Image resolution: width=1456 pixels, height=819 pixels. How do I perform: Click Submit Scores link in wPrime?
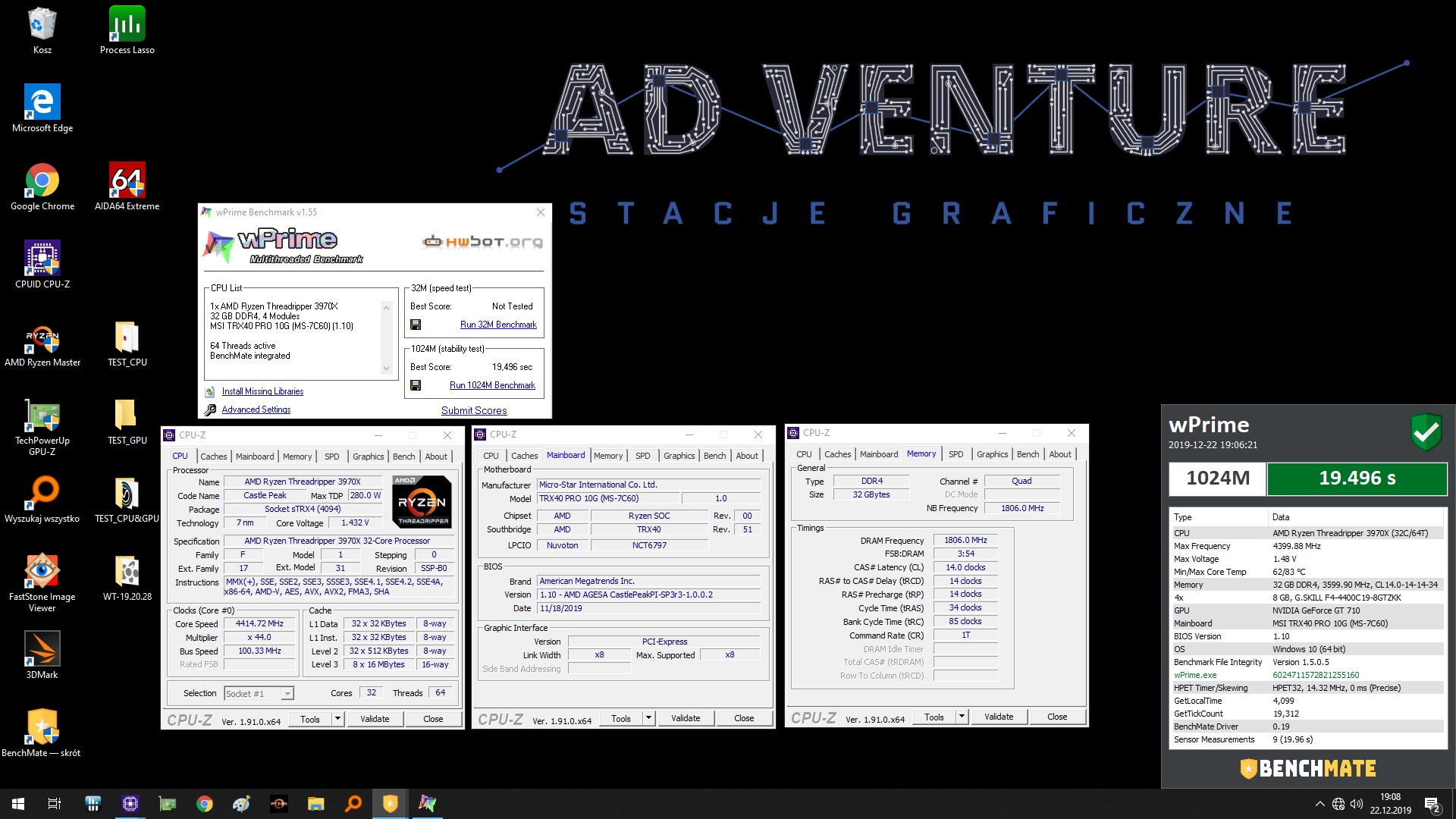coord(474,410)
